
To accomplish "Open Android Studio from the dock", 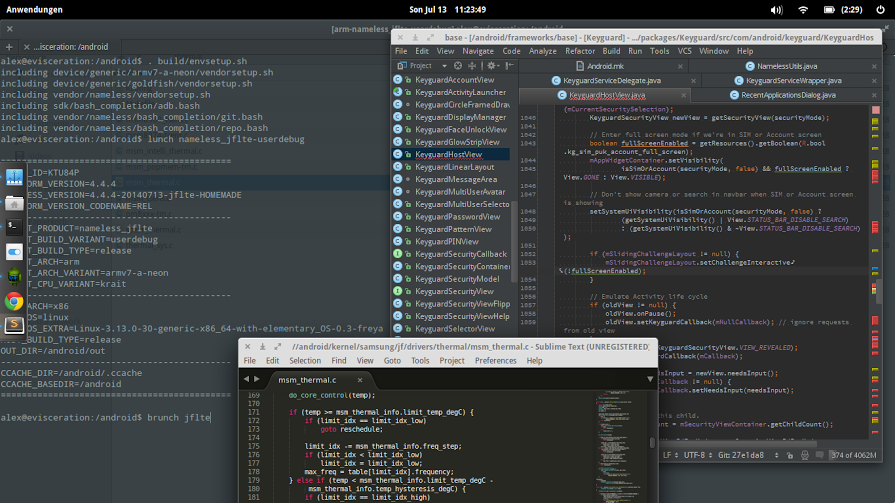I will 14,276.
